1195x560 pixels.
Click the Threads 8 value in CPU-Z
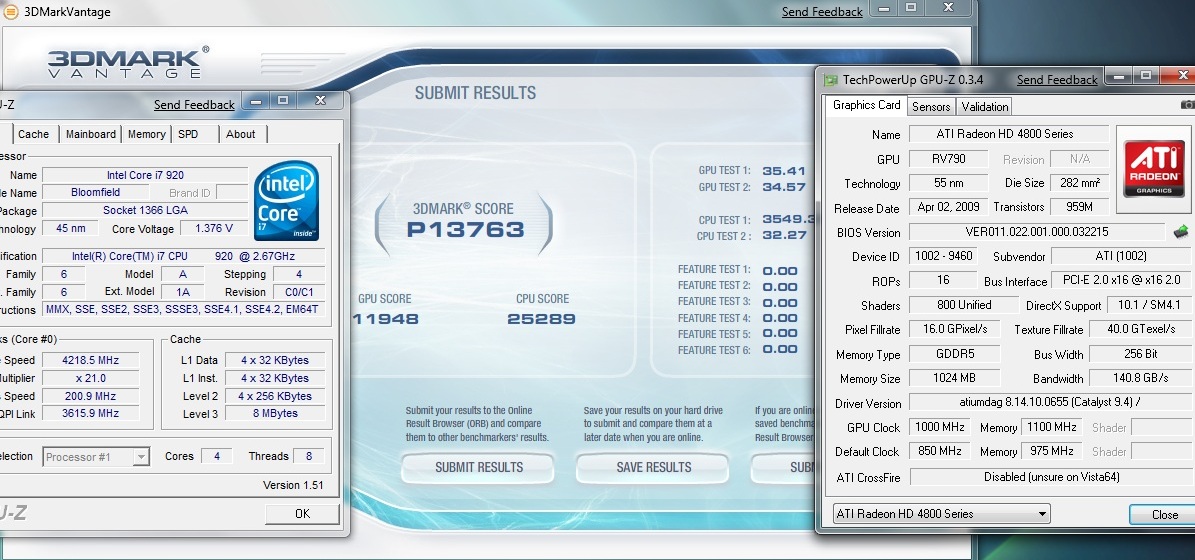coord(309,456)
